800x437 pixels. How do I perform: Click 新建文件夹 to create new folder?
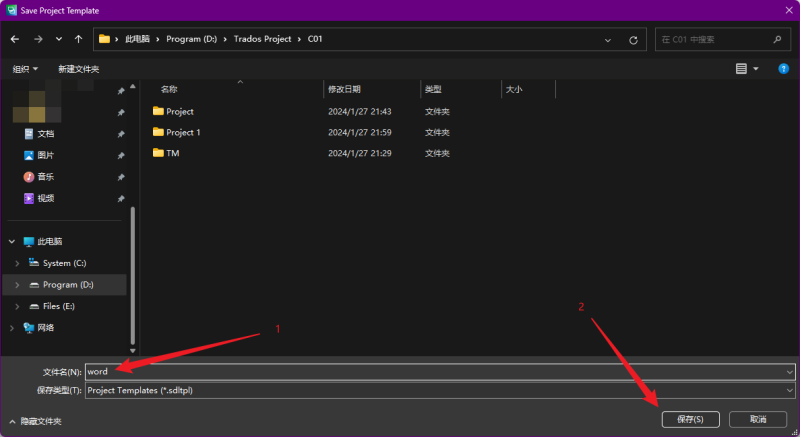78,69
